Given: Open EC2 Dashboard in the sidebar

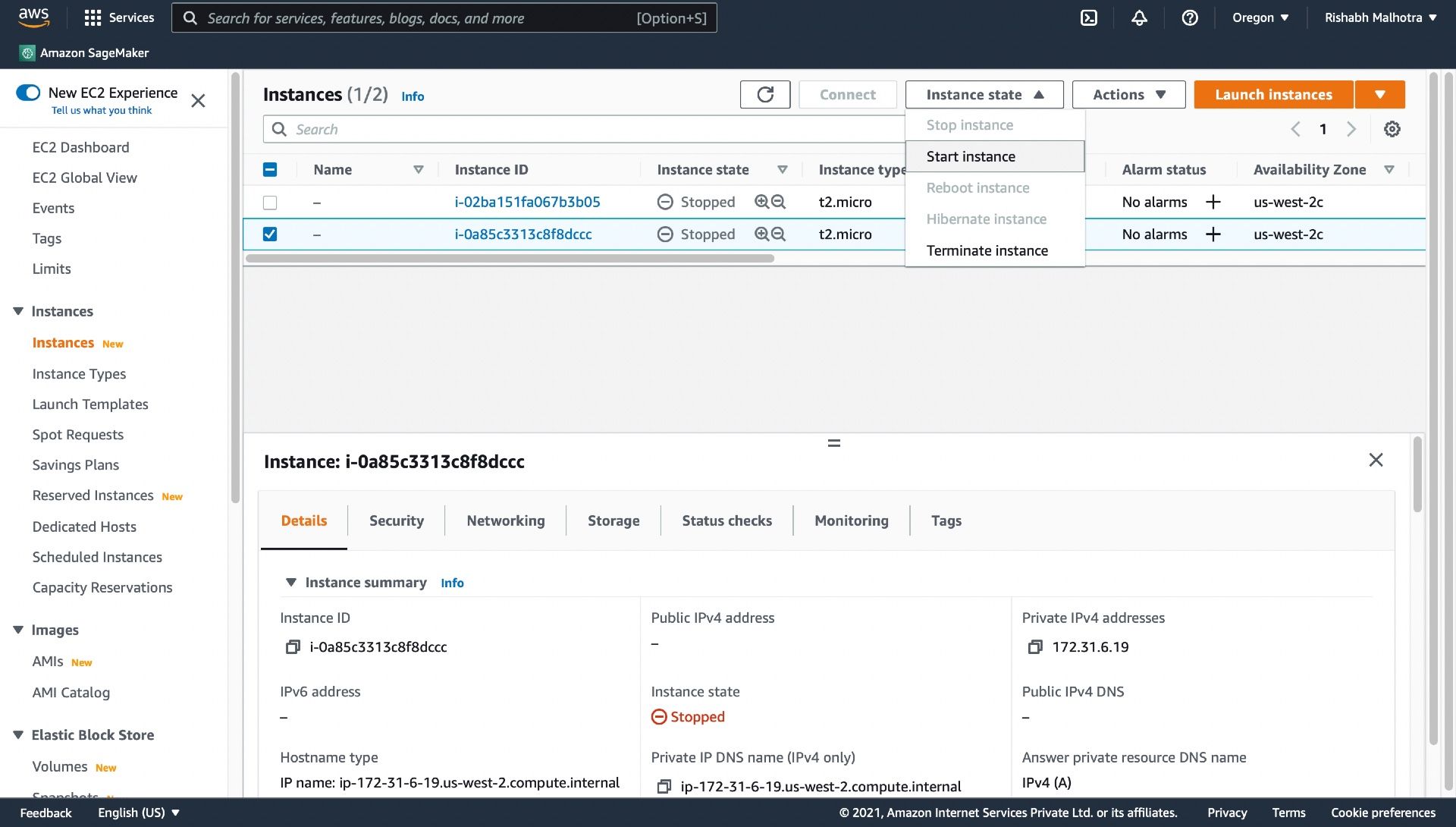Looking at the screenshot, I should click(x=80, y=147).
